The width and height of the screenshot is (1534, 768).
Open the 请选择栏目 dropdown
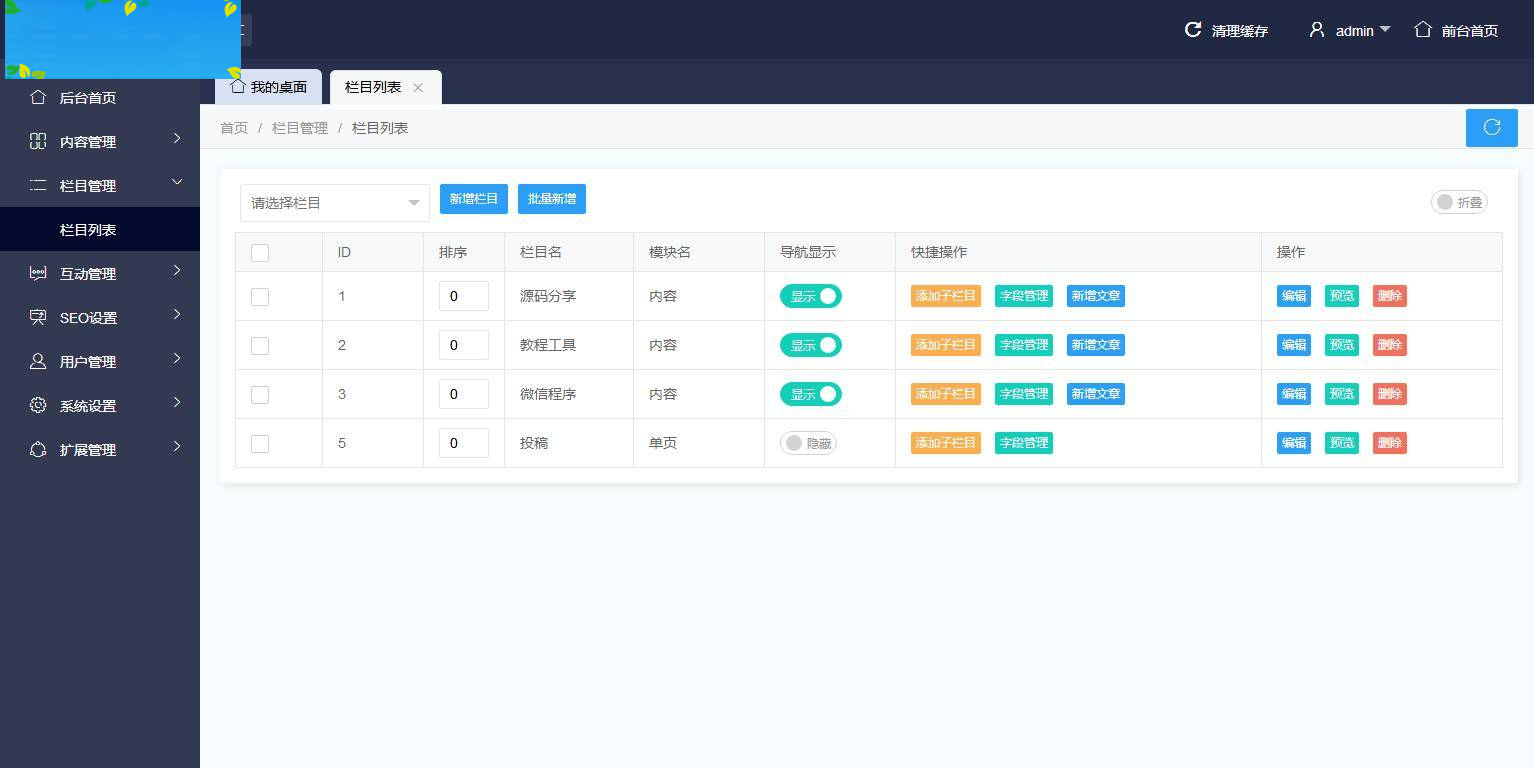pos(334,202)
